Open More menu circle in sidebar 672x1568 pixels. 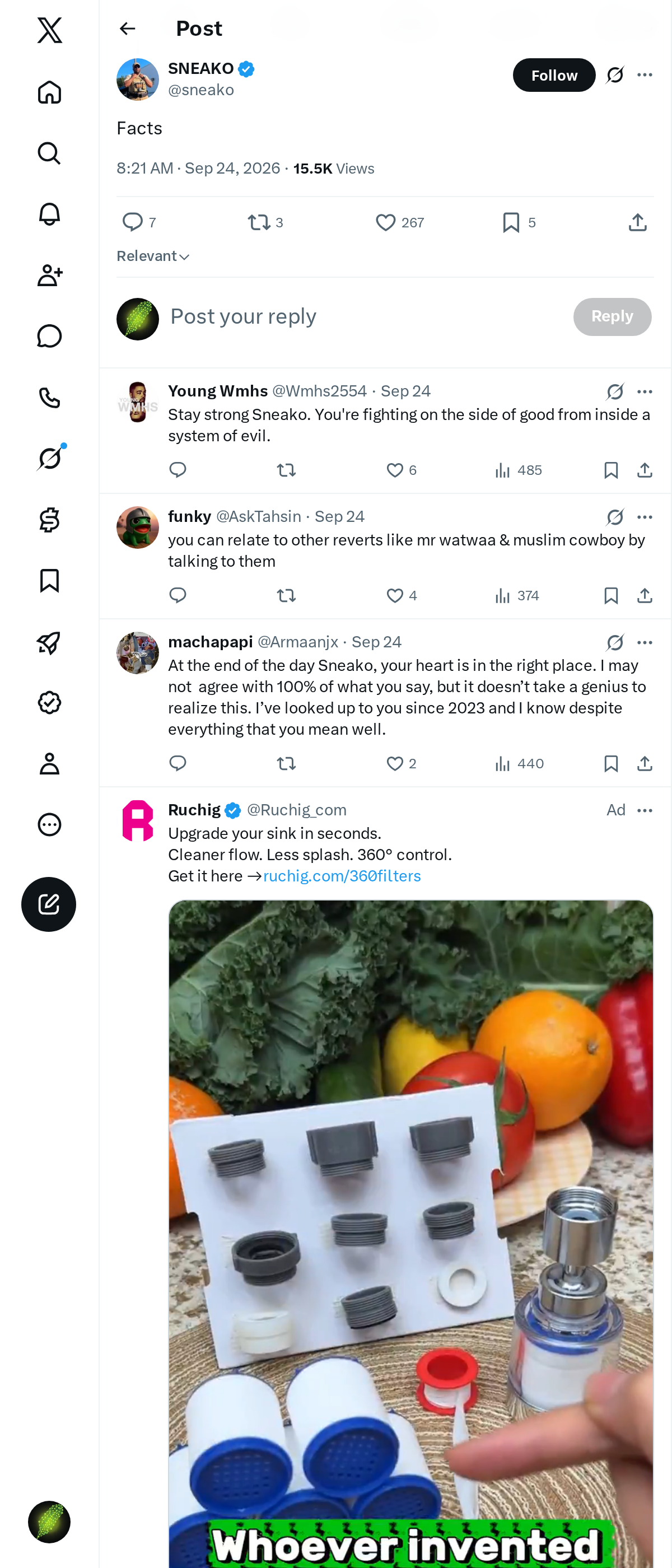(49, 825)
